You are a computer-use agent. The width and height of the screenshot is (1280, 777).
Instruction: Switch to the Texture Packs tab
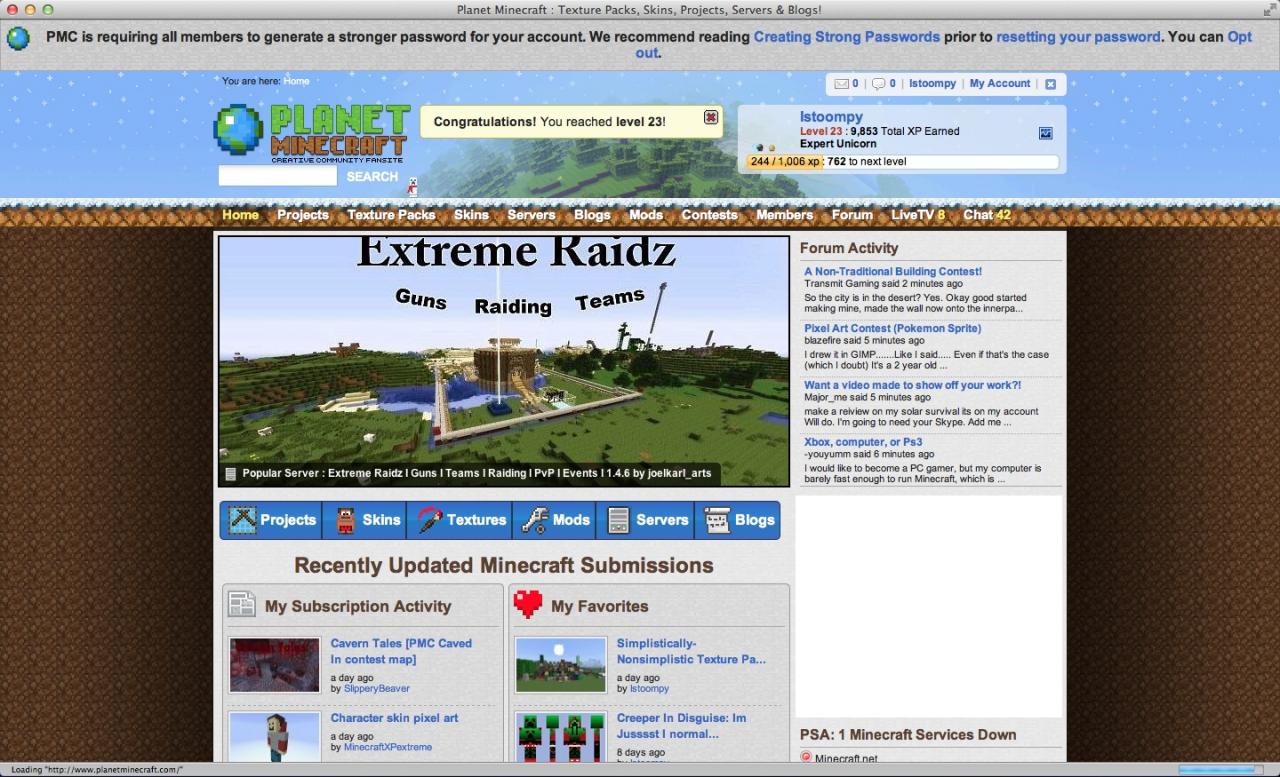pos(391,215)
